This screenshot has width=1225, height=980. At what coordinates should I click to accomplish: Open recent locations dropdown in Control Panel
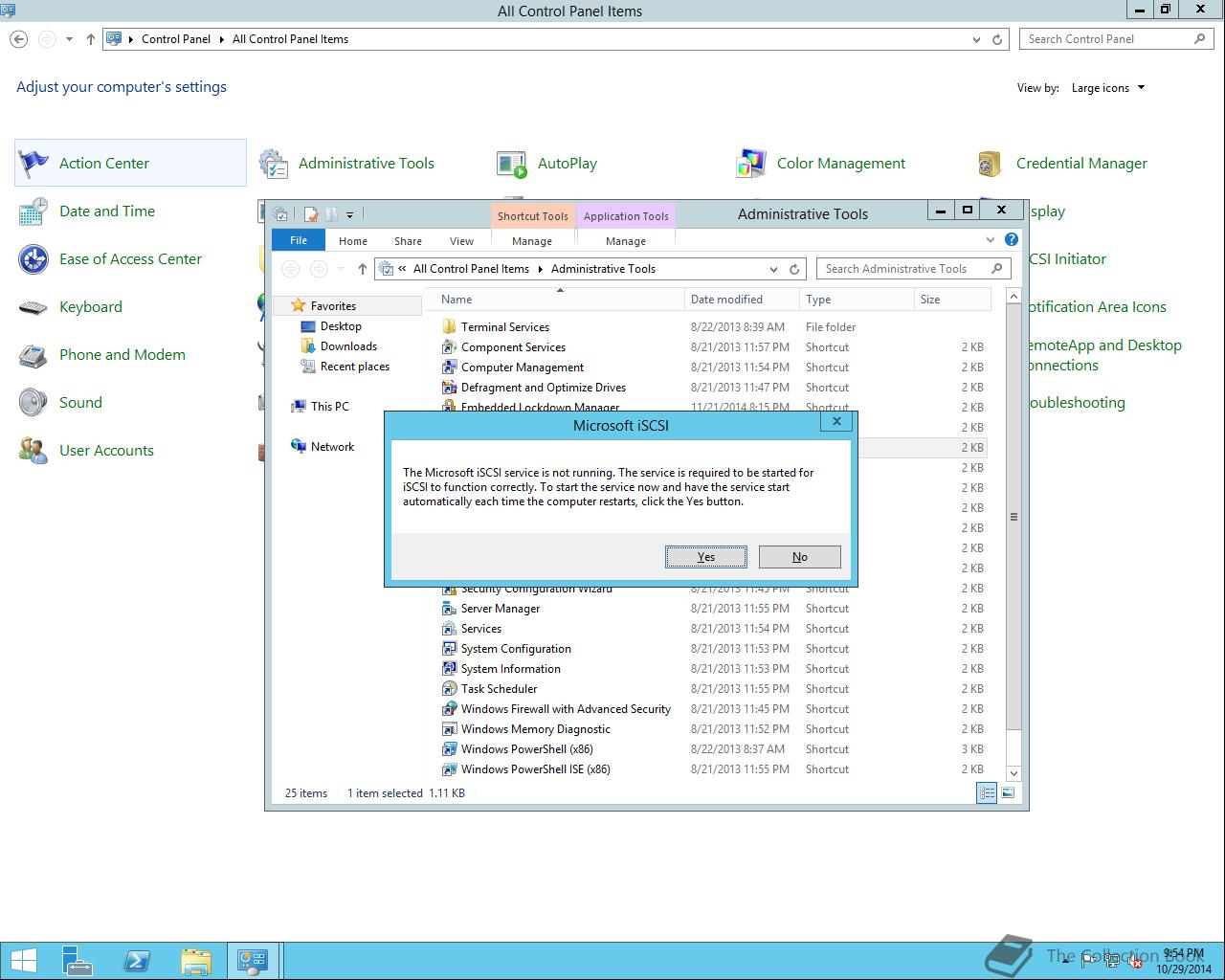click(69, 39)
